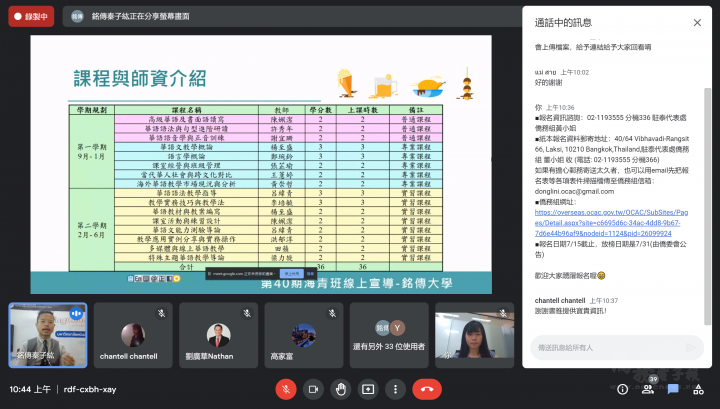Raise your hand in the meeting

coord(340,389)
